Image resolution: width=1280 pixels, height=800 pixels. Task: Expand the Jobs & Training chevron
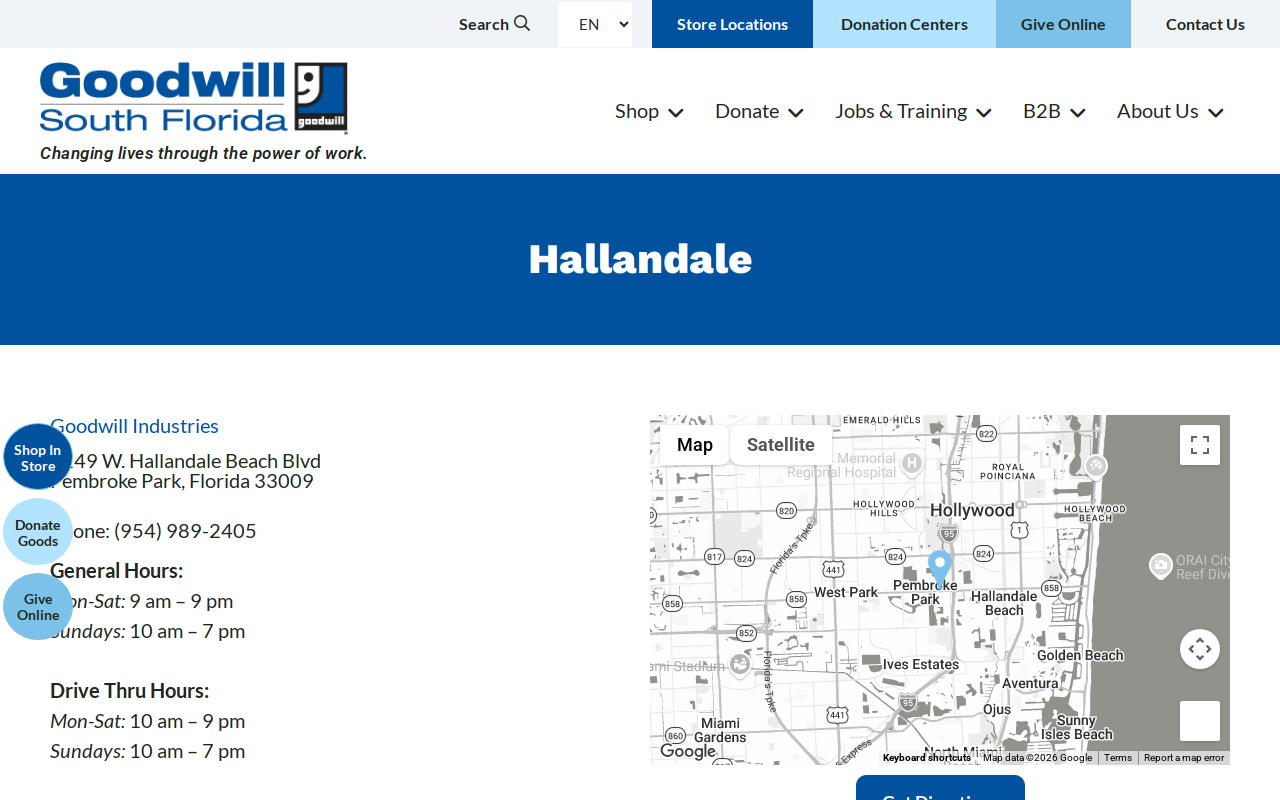[x=984, y=113]
